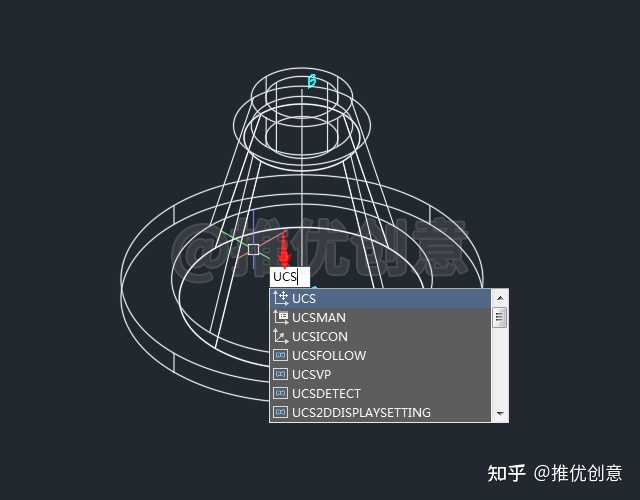Click the UCSDETECT variable icon
Viewport: 640px width, 500px height.
click(x=280, y=393)
